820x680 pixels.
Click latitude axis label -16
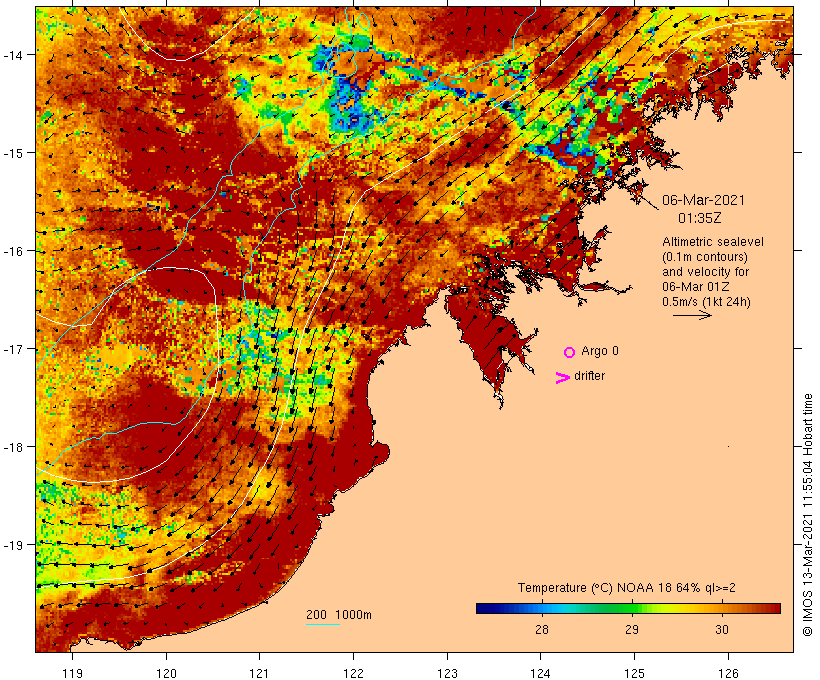(12, 251)
